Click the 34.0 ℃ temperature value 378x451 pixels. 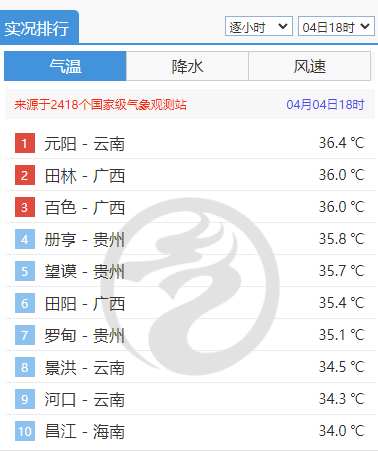[341, 431]
